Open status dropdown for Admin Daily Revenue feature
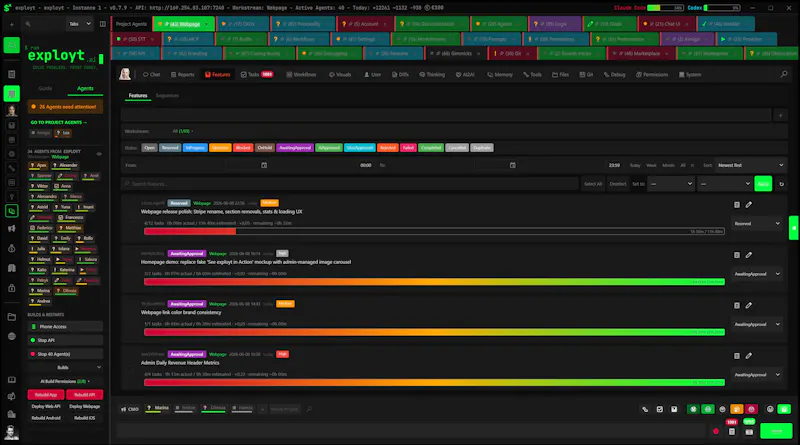800x445 pixels. pos(757,375)
